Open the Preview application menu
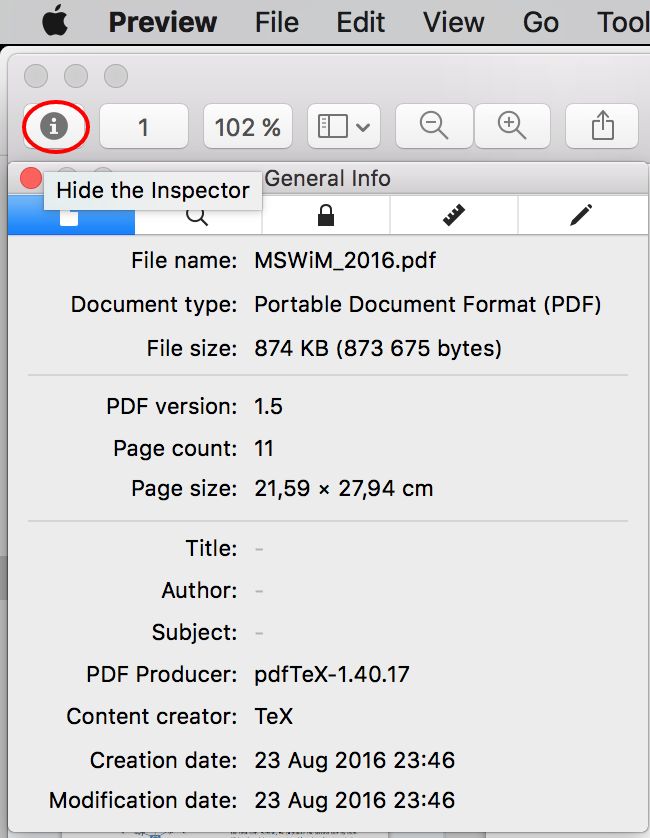Viewport: 650px width, 838px height. pos(162,22)
